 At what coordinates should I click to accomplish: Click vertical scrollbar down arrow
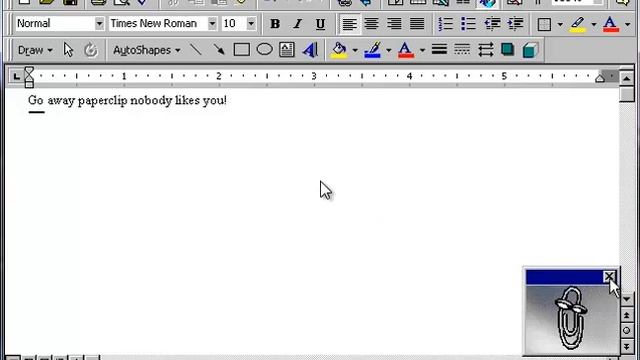click(x=627, y=299)
